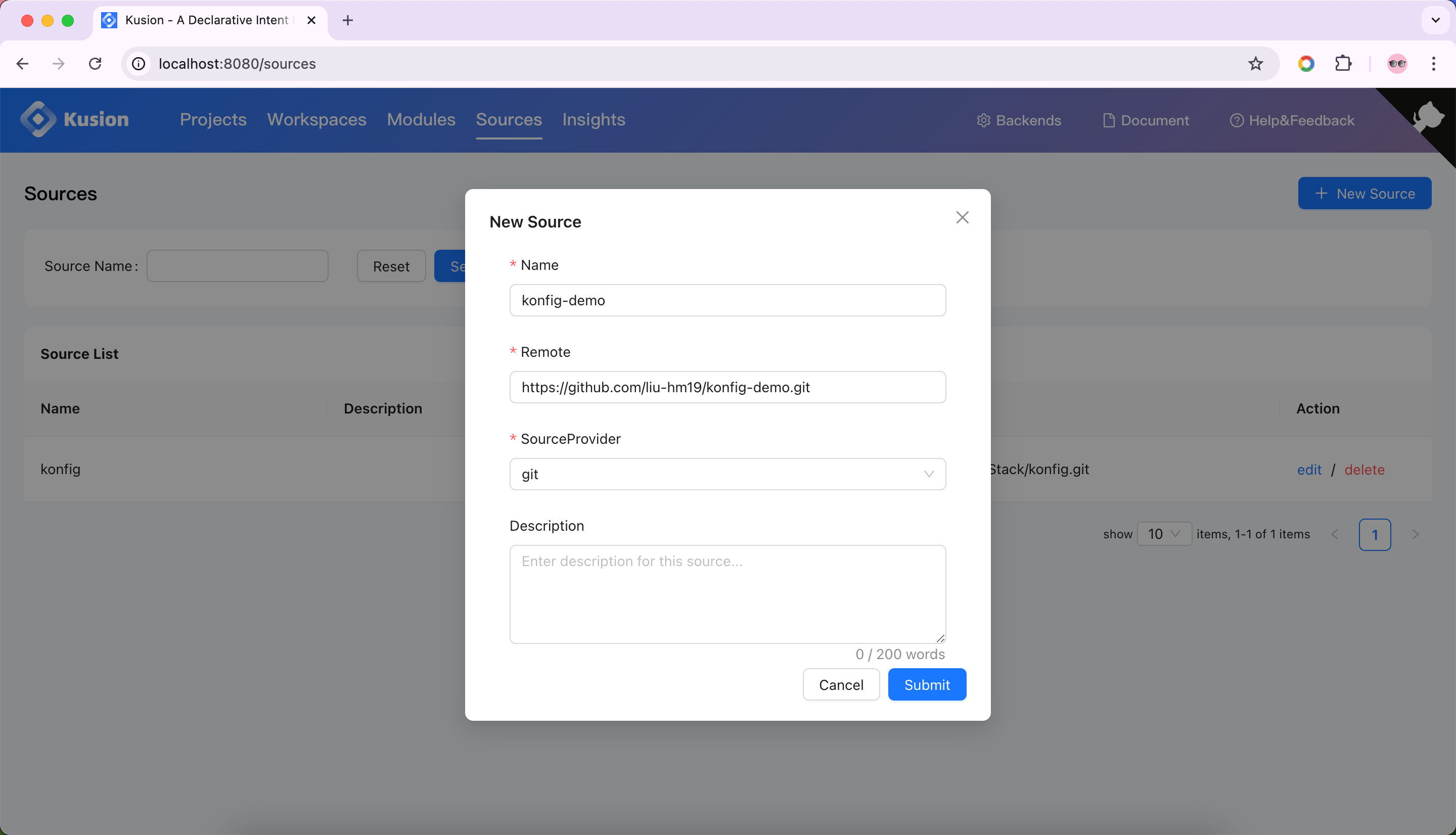Switch to the Sources navigation tab
Image resolution: width=1456 pixels, height=835 pixels.
[510, 120]
